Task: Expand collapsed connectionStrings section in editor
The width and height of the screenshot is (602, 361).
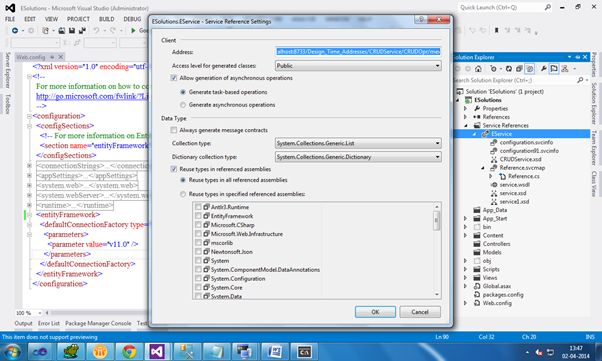Action: 29,166
